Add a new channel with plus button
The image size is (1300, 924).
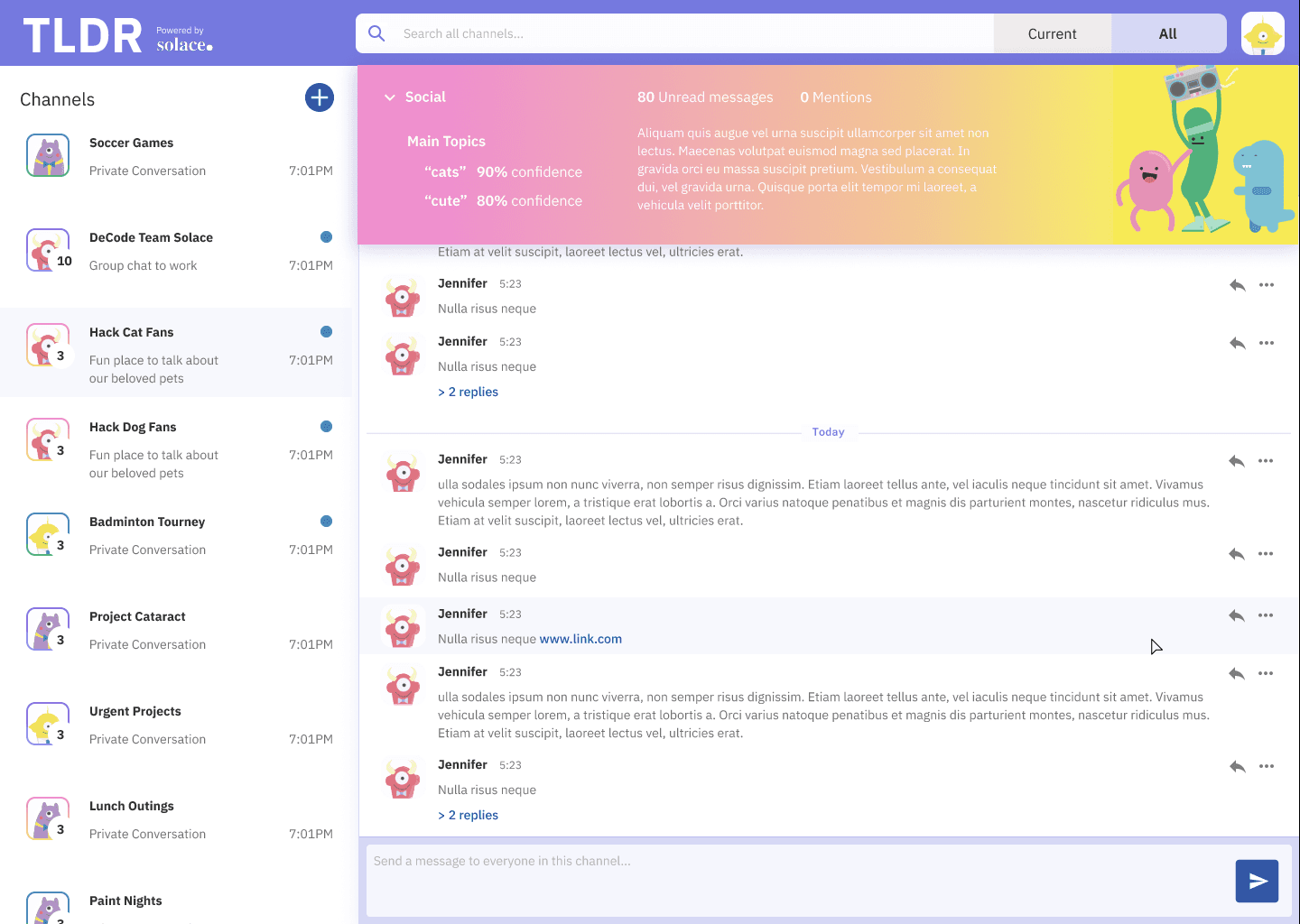pyautogui.click(x=320, y=97)
